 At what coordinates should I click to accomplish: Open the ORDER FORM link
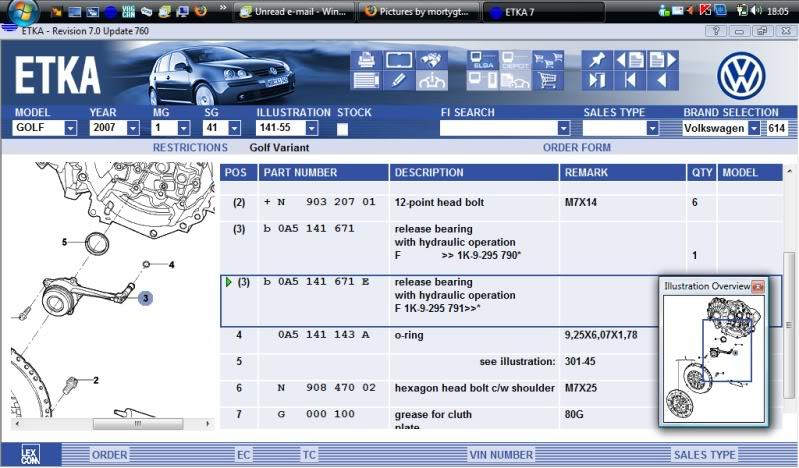[576, 148]
